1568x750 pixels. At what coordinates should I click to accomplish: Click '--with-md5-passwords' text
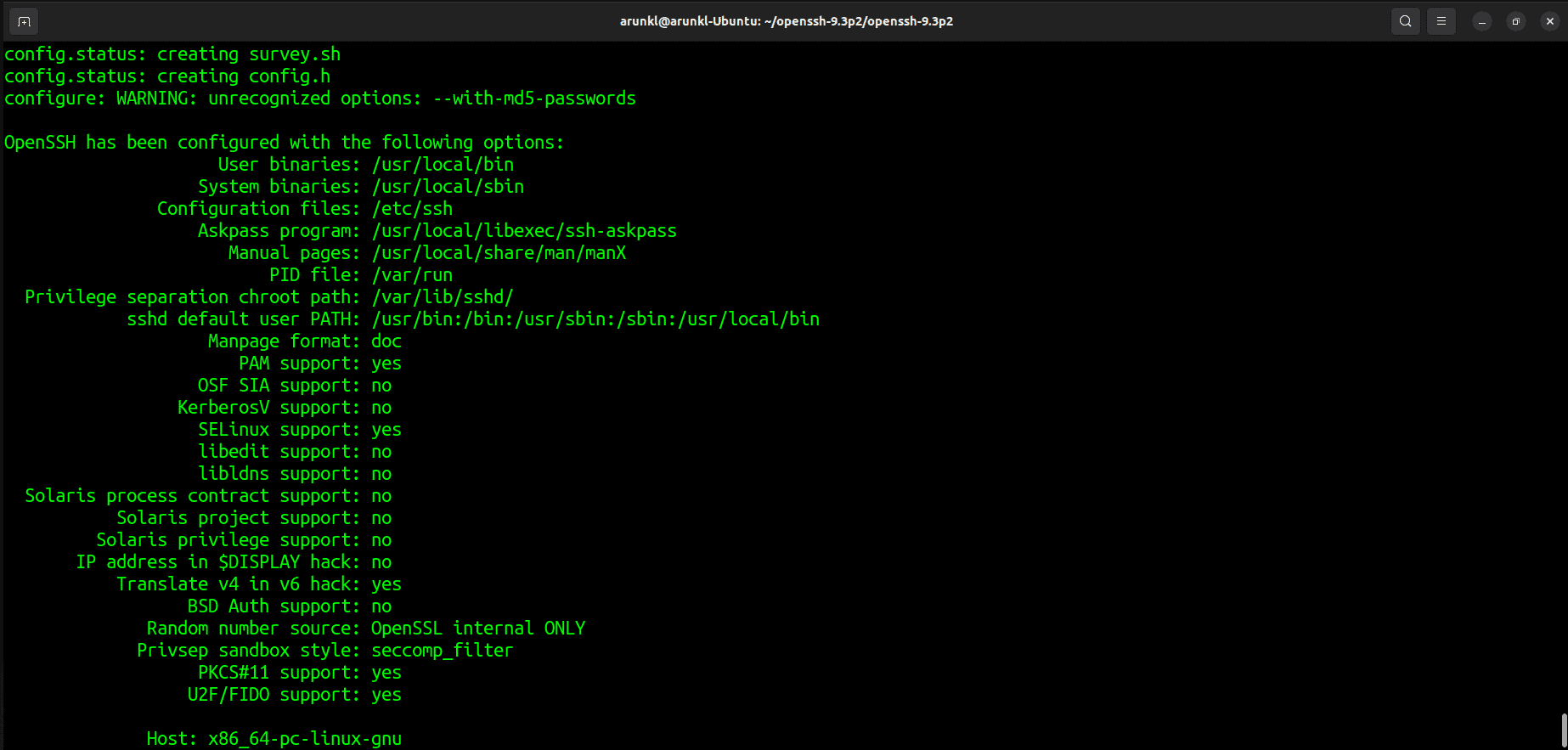click(x=534, y=99)
